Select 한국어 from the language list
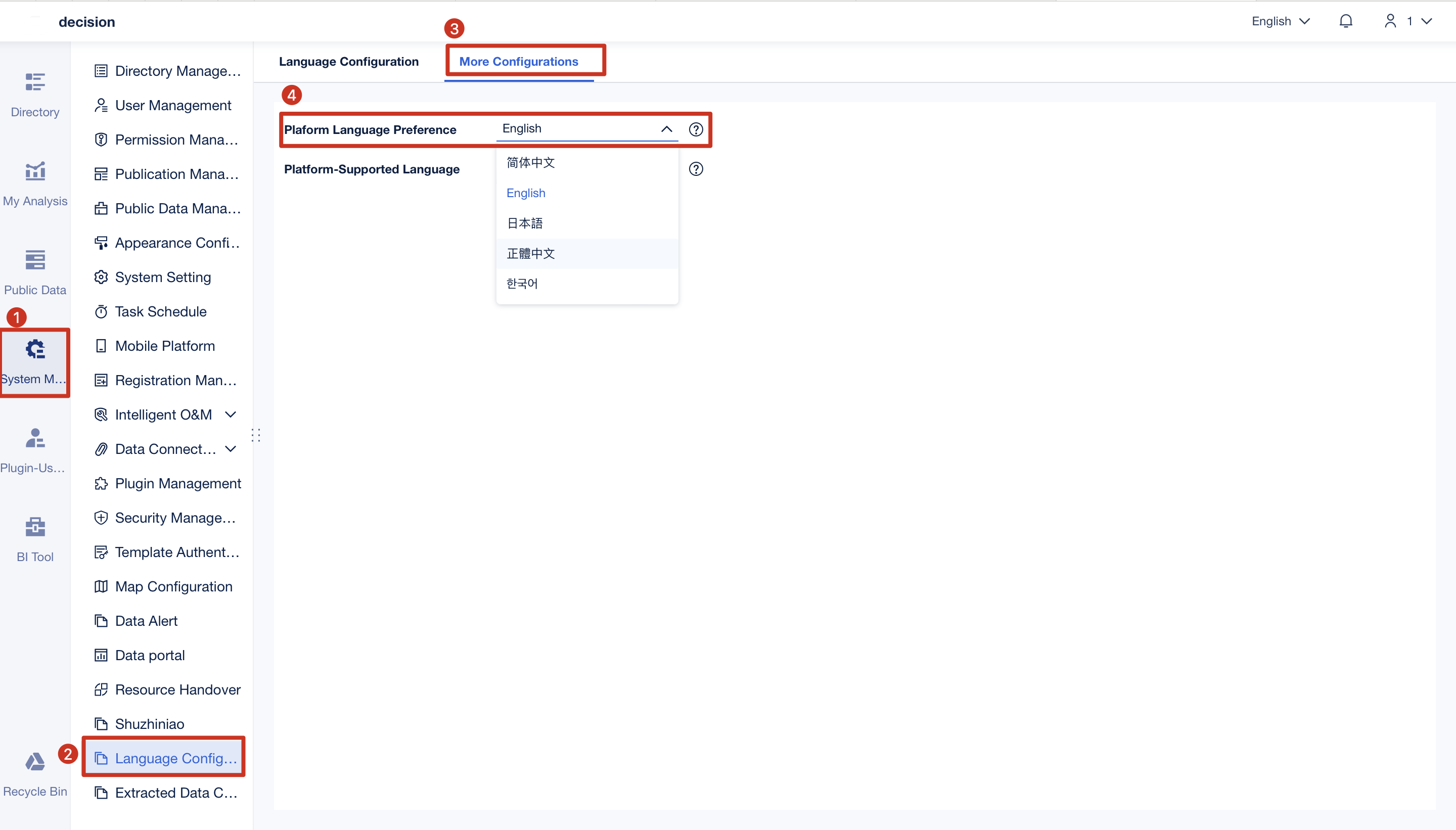Viewport: 1456px width, 830px height. [x=521, y=283]
